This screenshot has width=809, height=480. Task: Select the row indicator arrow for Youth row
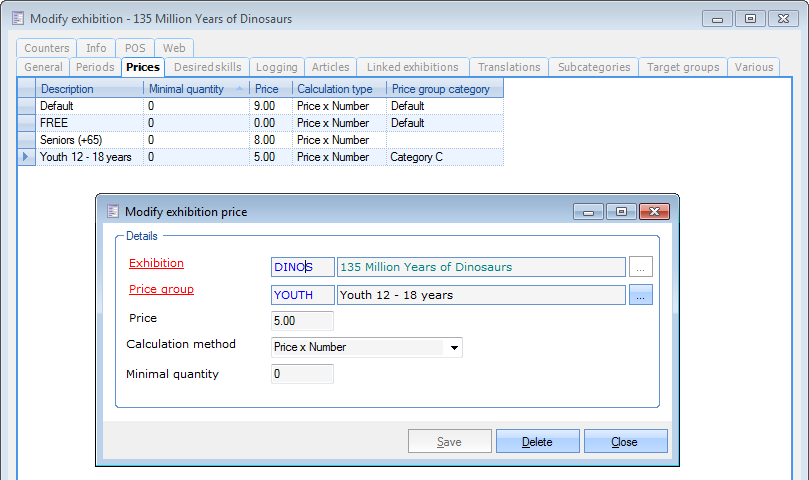(26, 157)
